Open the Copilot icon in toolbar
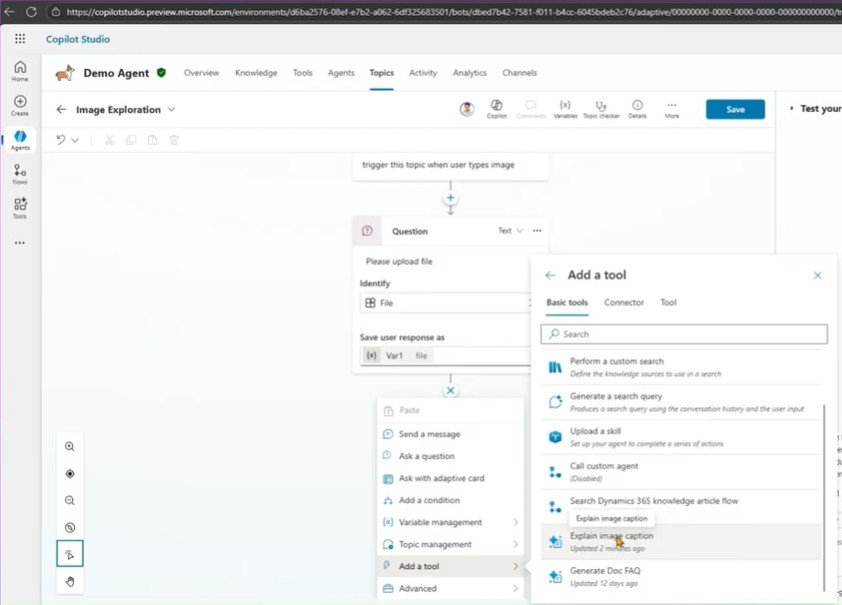This screenshot has width=842, height=605. (x=496, y=108)
